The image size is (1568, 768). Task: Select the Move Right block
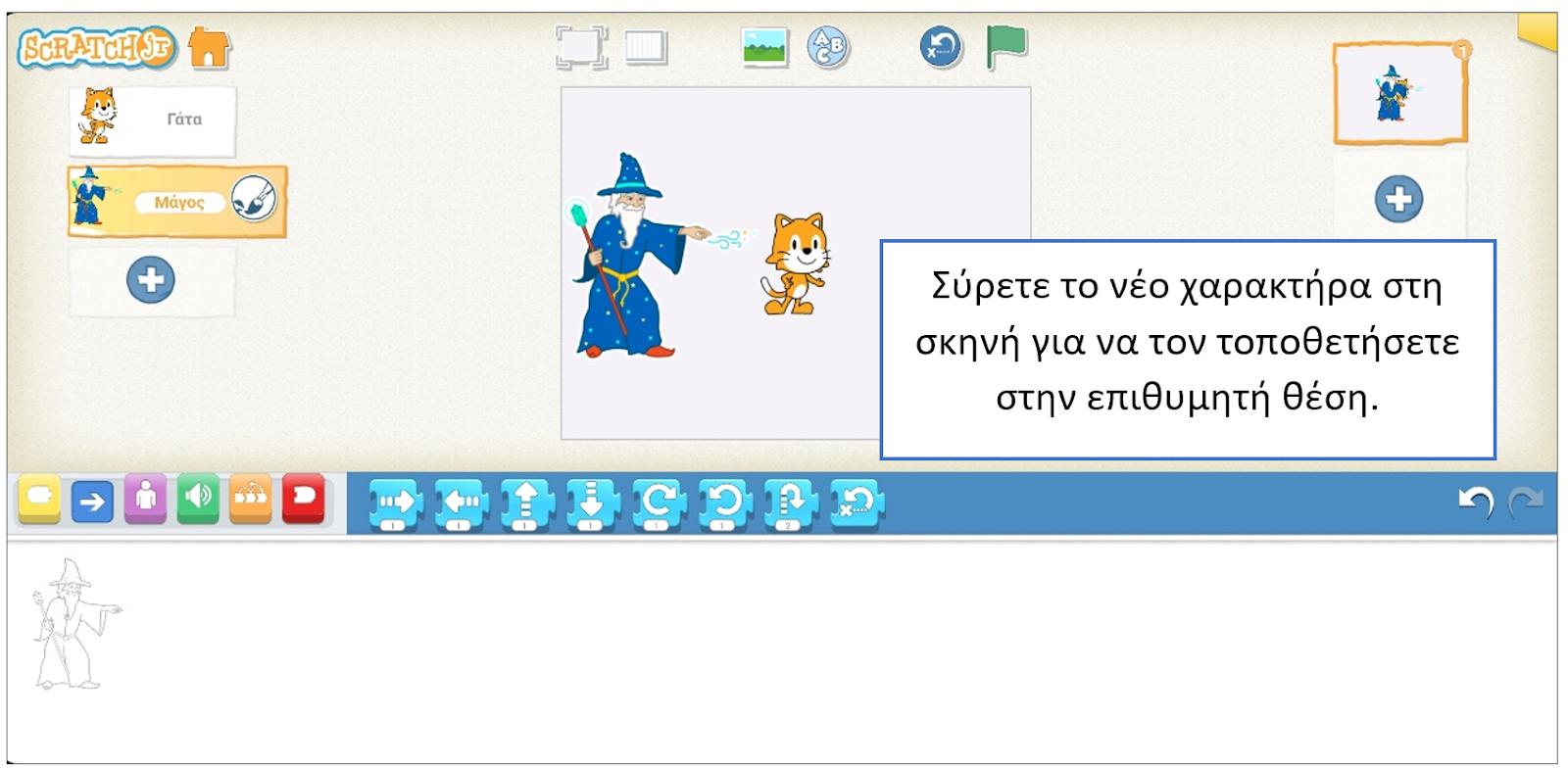[395, 504]
